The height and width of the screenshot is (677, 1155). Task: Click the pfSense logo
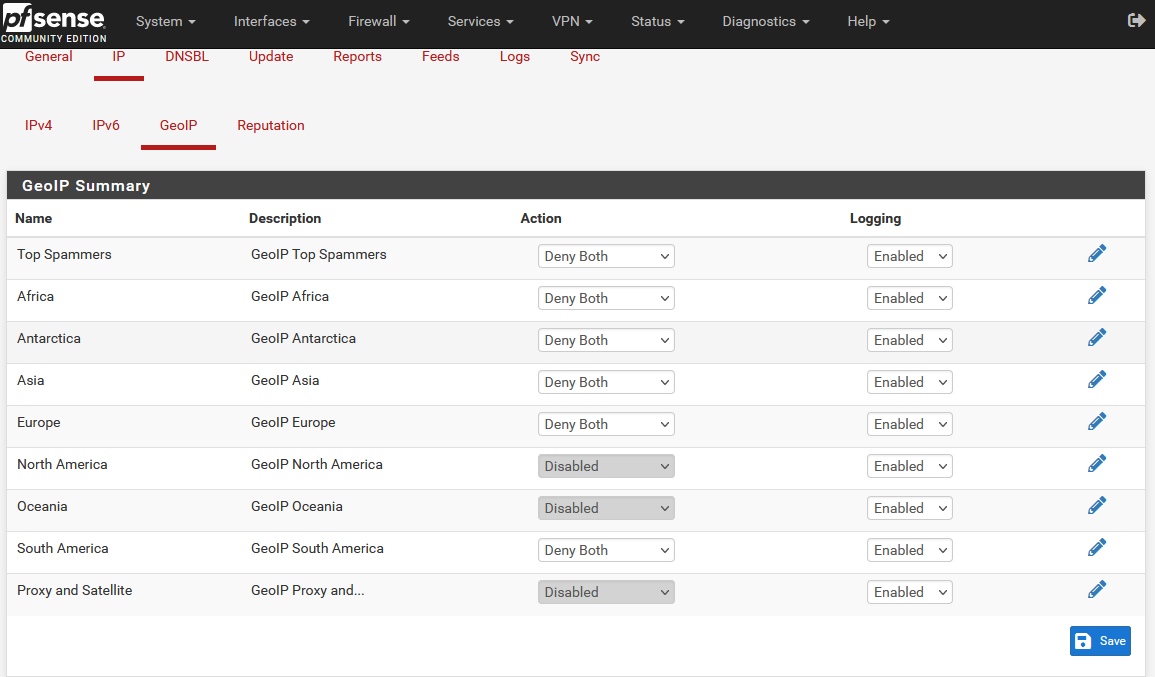(x=53, y=22)
